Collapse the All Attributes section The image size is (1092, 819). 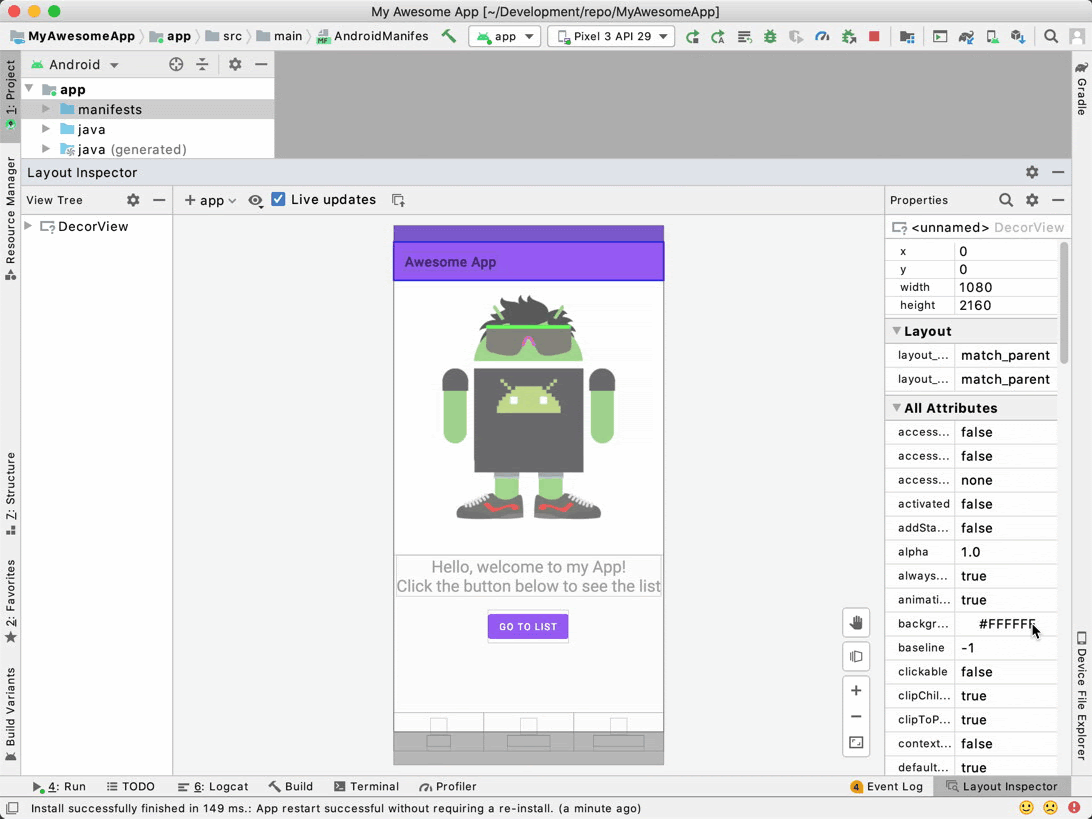click(897, 408)
